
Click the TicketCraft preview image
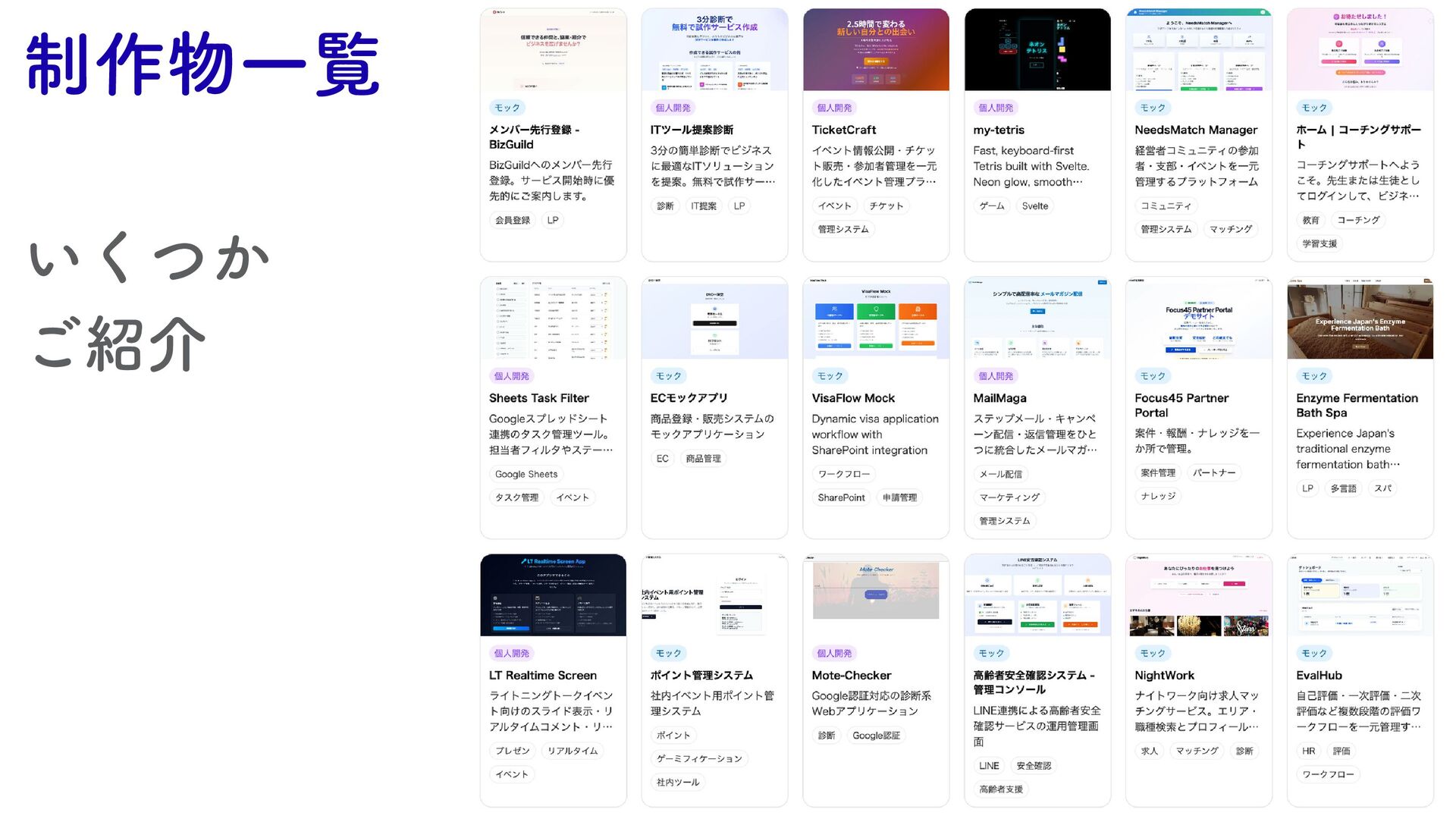coord(875,49)
